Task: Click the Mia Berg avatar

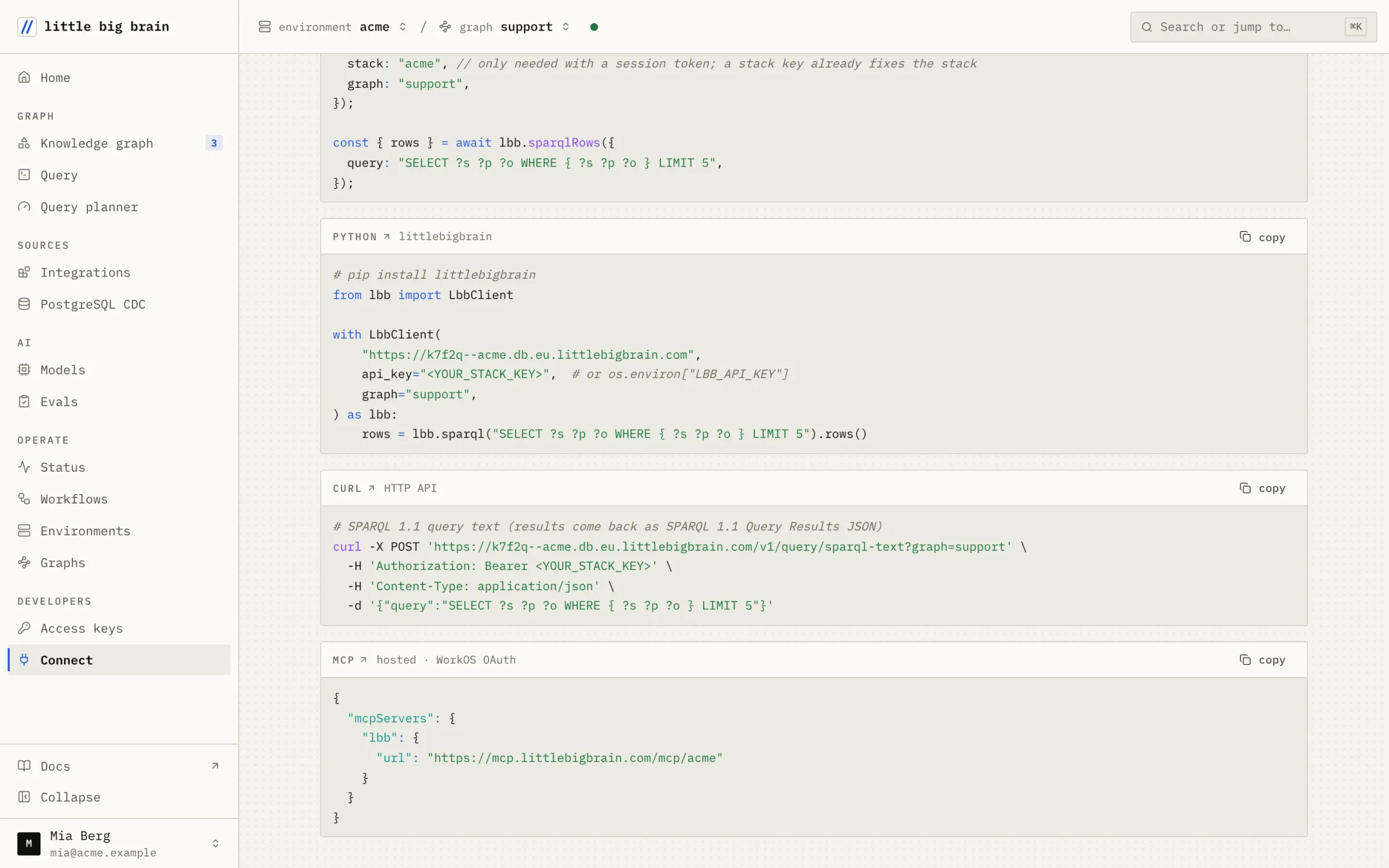Action: [x=29, y=843]
